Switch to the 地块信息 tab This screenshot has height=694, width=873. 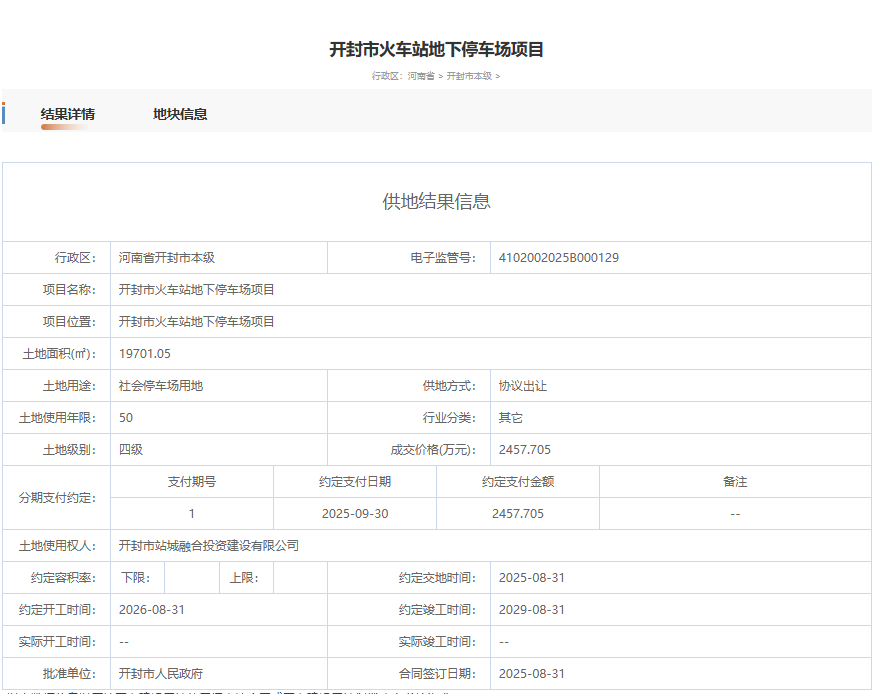coord(180,114)
